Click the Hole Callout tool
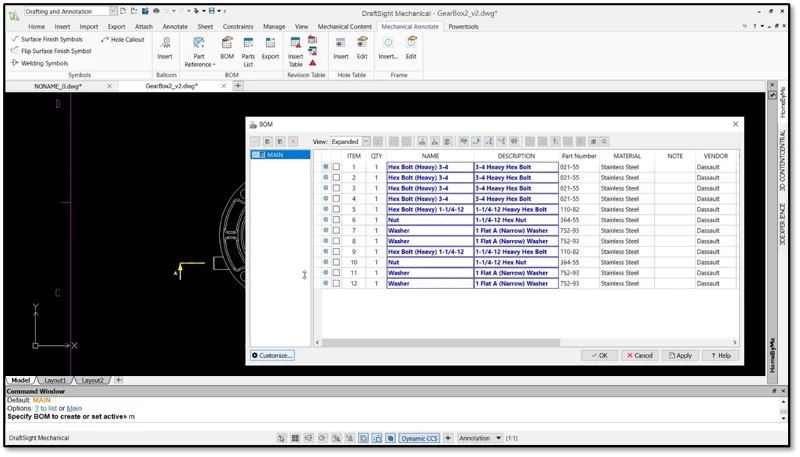The height and width of the screenshot is (457, 800). (123, 39)
